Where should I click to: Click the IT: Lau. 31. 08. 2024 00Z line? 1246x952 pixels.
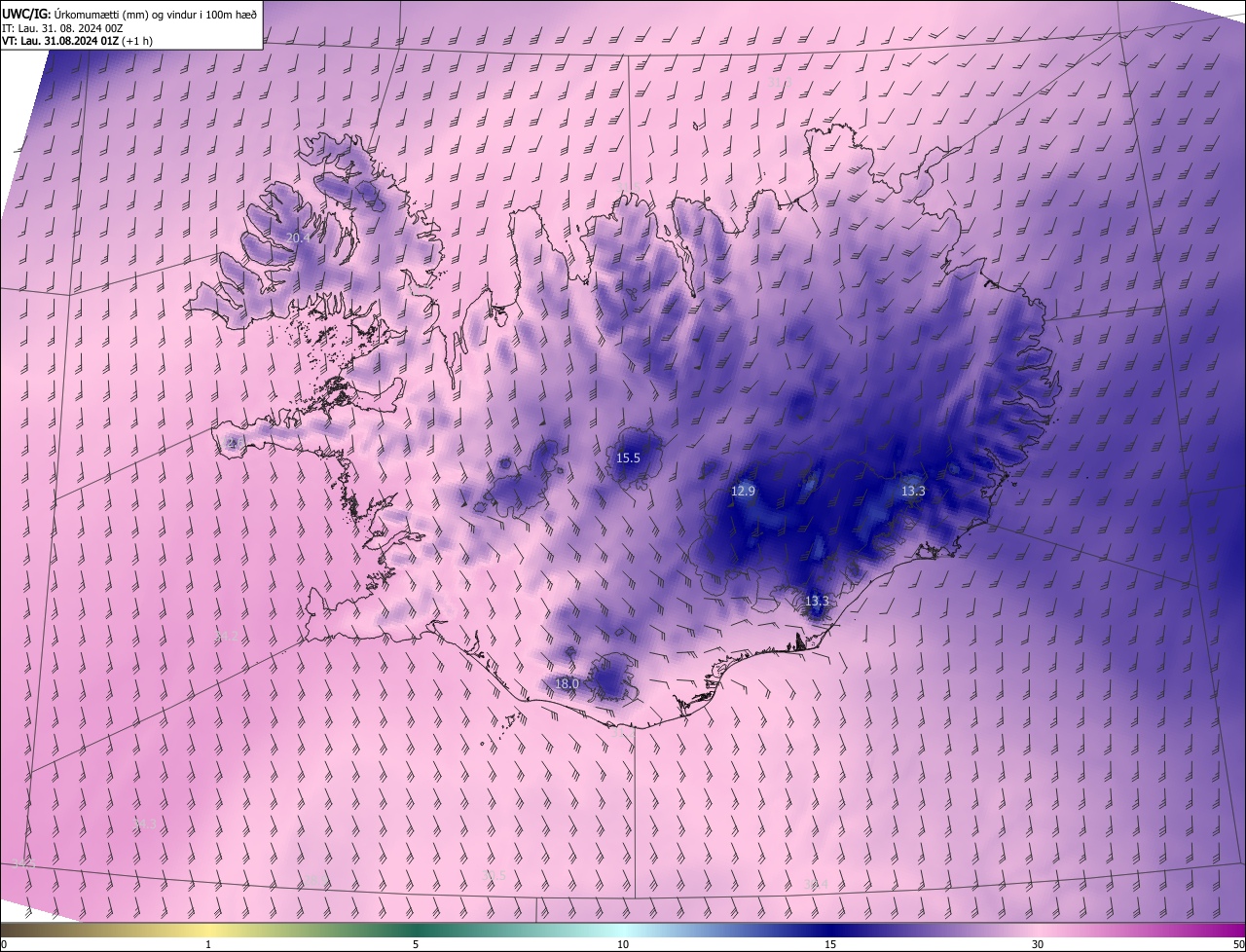pyautogui.click(x=62, y=27)
